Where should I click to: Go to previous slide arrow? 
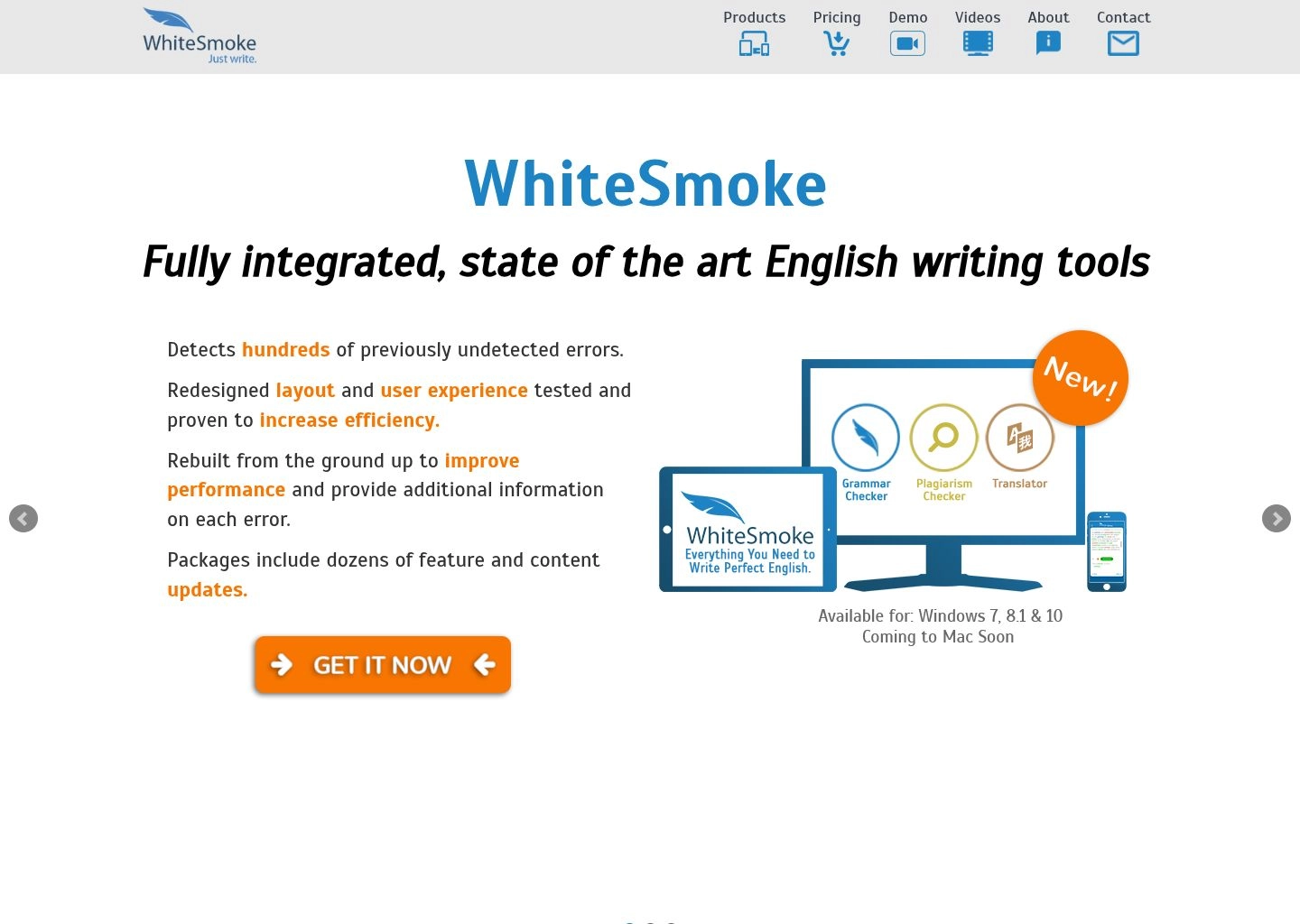pos(23,518)
